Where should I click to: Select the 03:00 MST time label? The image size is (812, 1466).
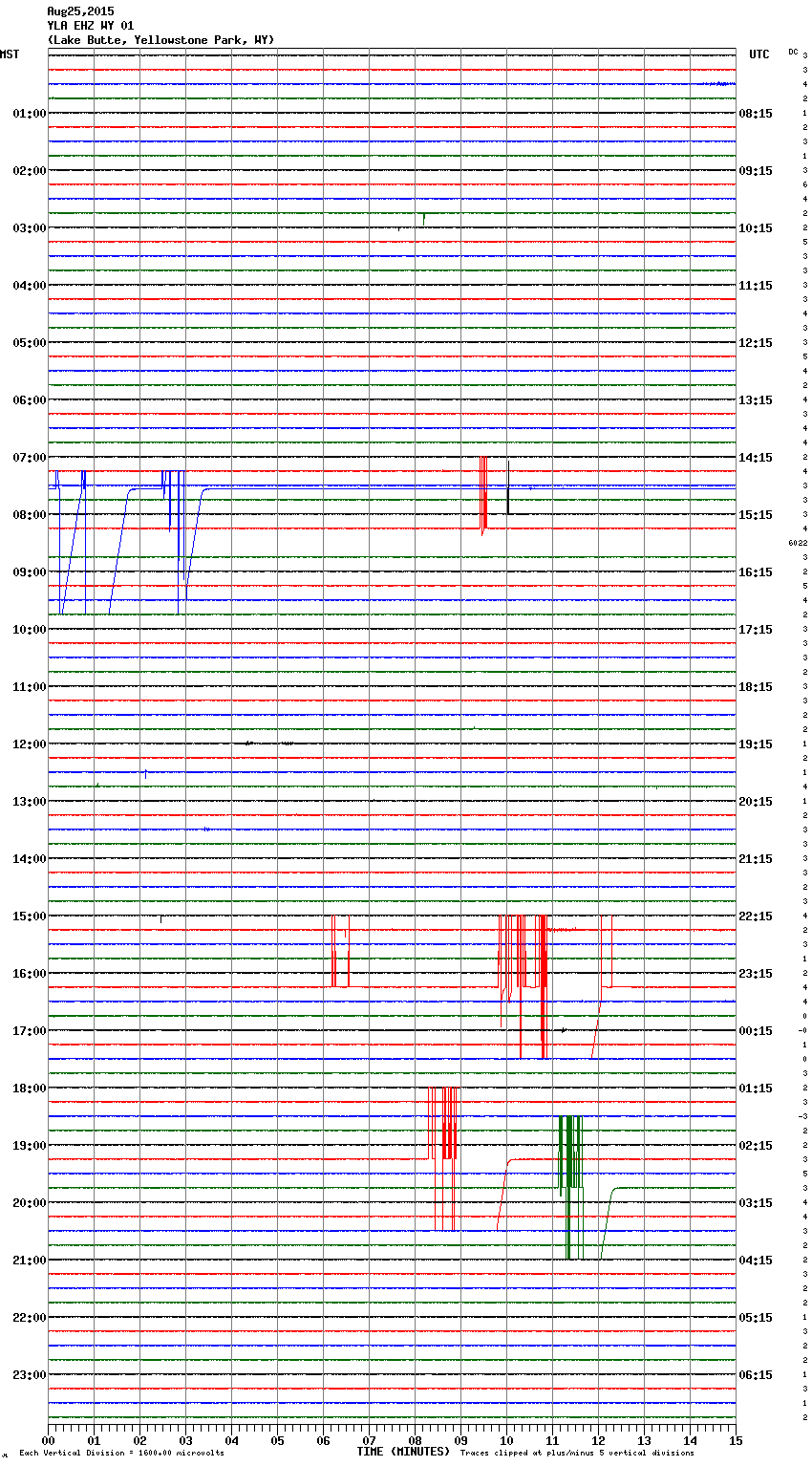[29, 227]
